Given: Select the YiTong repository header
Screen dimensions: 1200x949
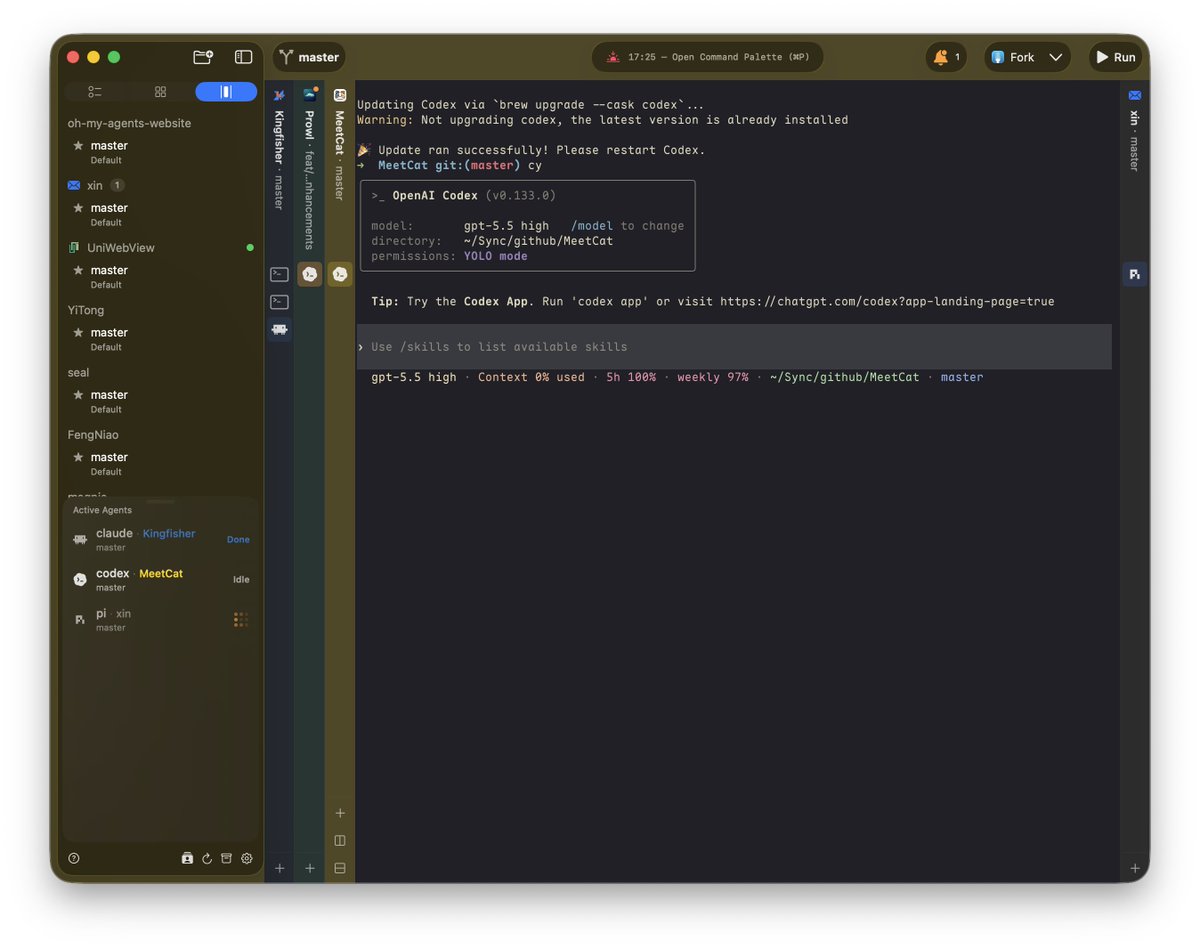Looking at the screenshot, I should click(86, 310).
